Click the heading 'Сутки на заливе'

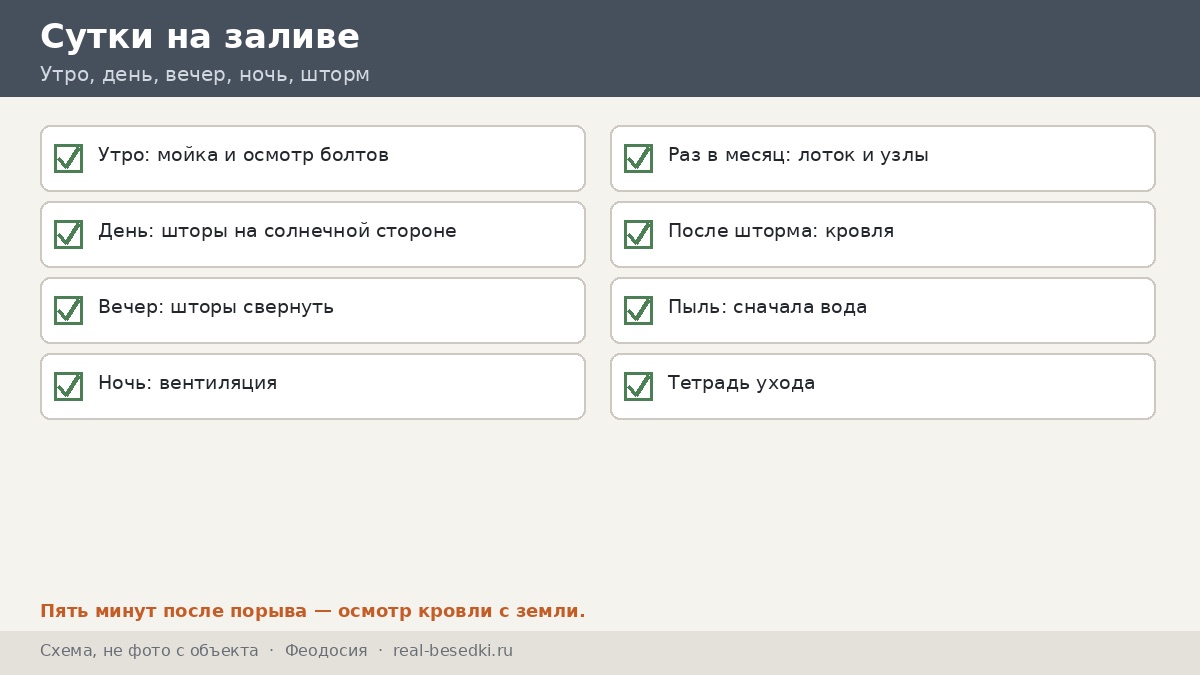pyautogui.click(x=200, y=37)
